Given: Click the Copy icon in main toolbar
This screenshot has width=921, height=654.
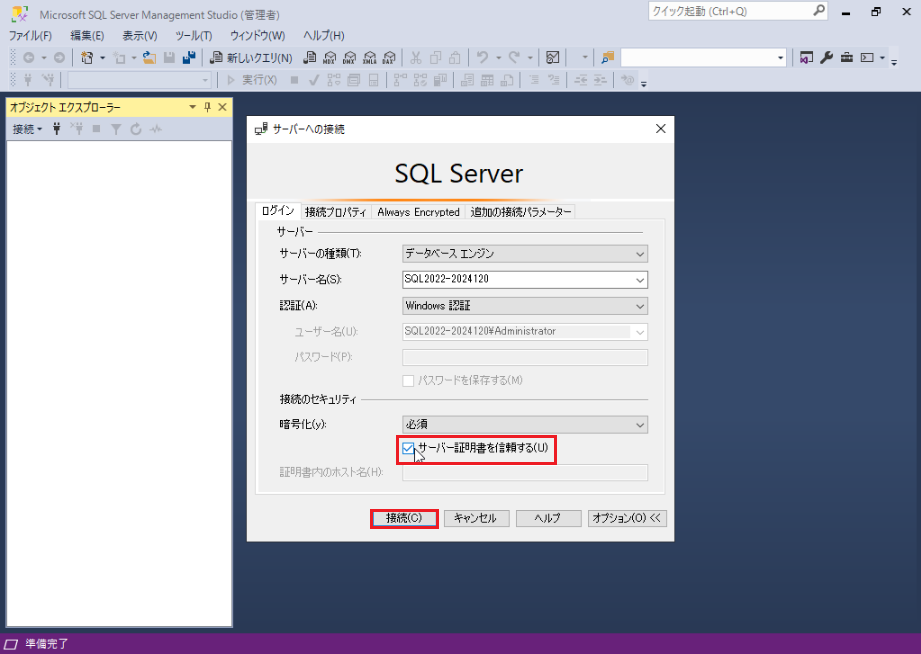Looking at the screenshot, I should (x=435, y=58).
